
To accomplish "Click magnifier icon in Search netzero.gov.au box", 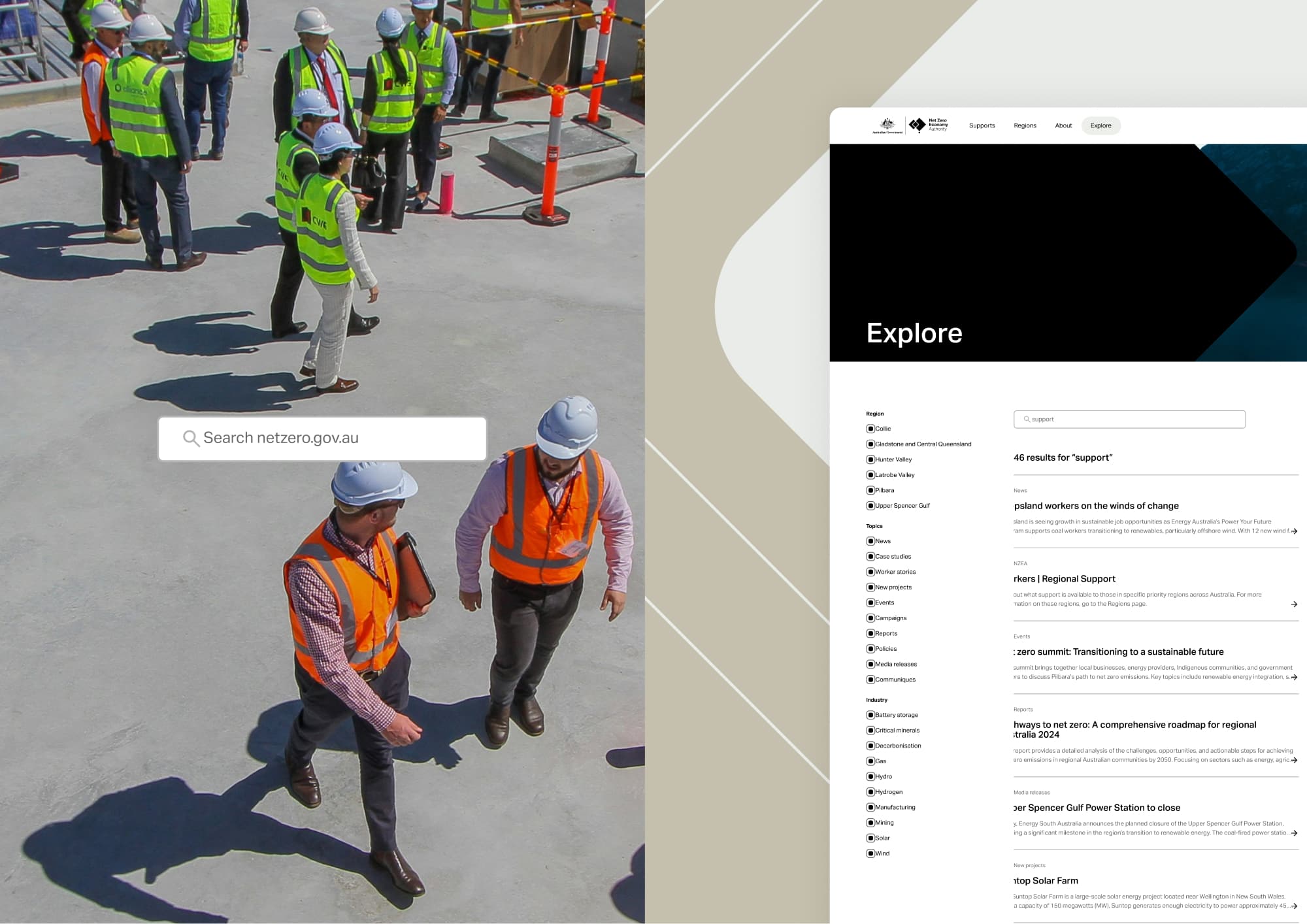I will [190, 438].
